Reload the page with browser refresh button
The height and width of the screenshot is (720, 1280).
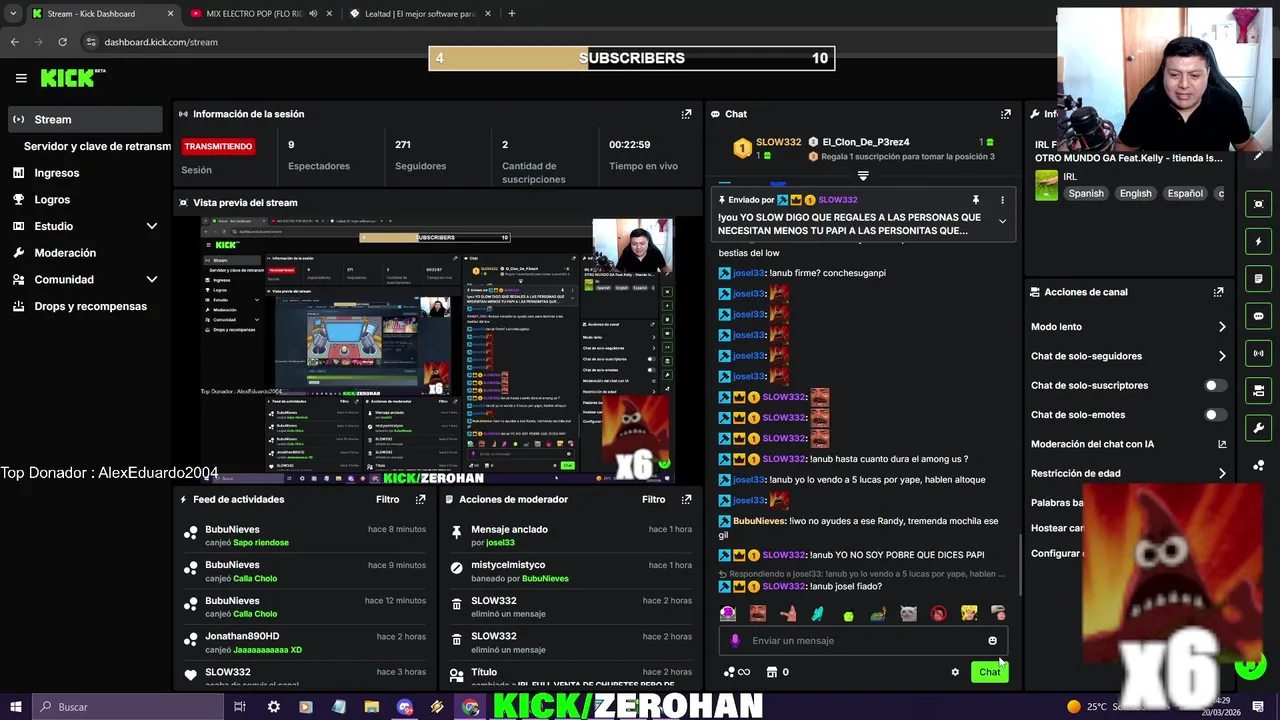[62, 42]
